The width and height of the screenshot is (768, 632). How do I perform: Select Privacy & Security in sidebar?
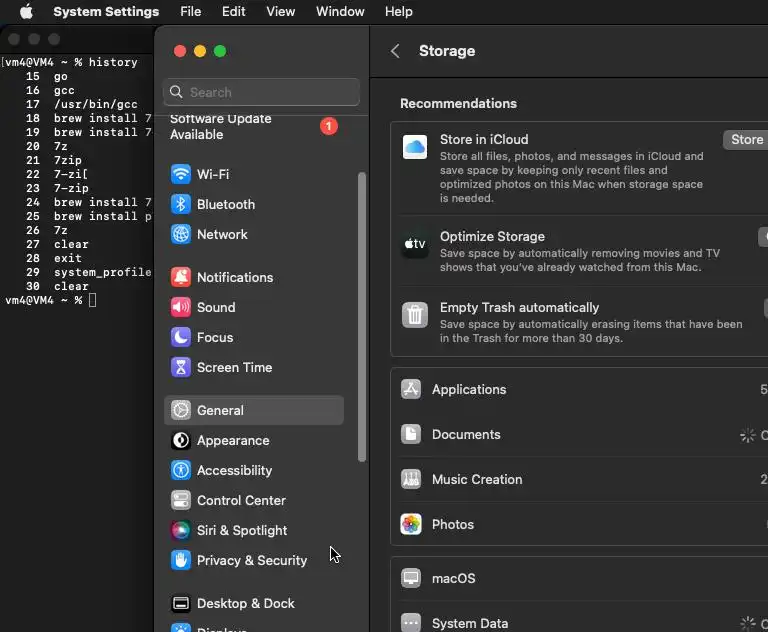(251, 560)
